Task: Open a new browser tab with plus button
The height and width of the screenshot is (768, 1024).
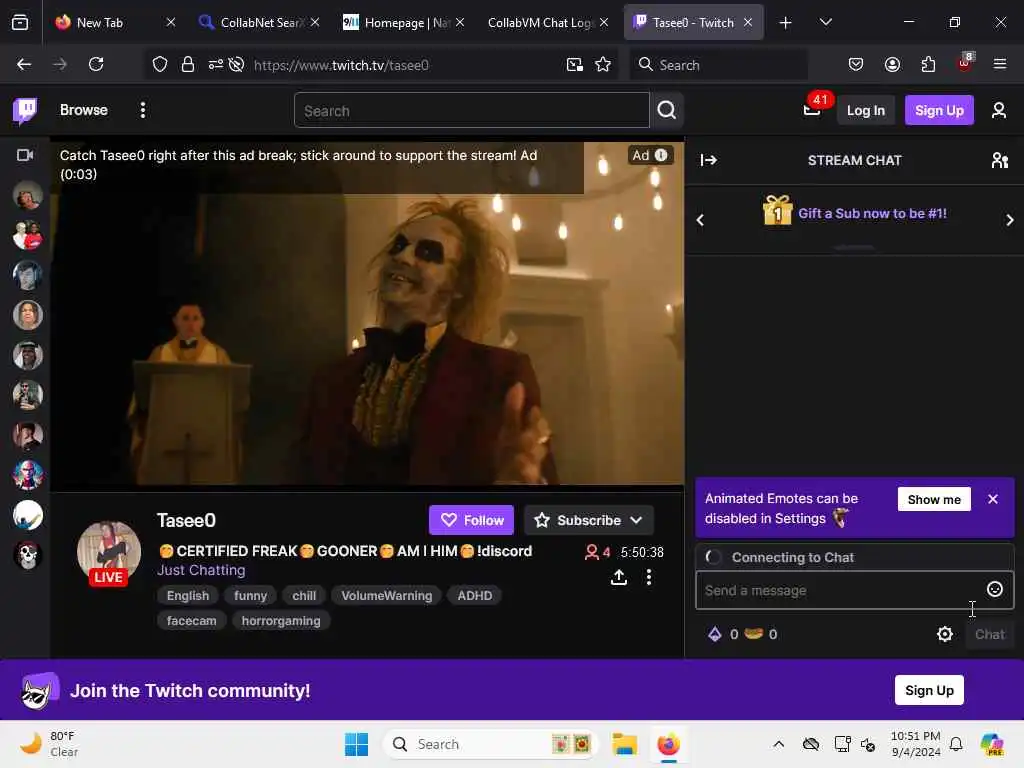Action: click(x=785, y=23)
